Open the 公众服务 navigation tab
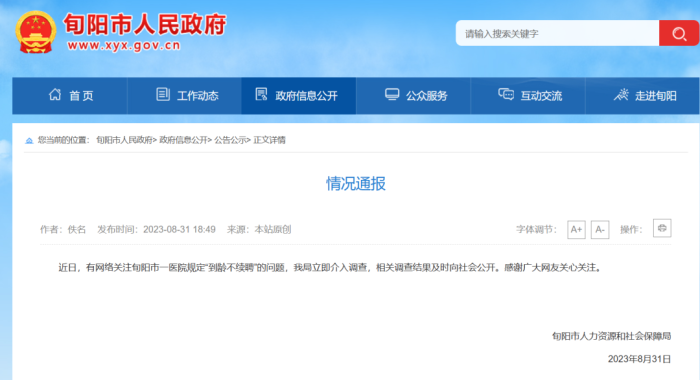 click(413, 96)
